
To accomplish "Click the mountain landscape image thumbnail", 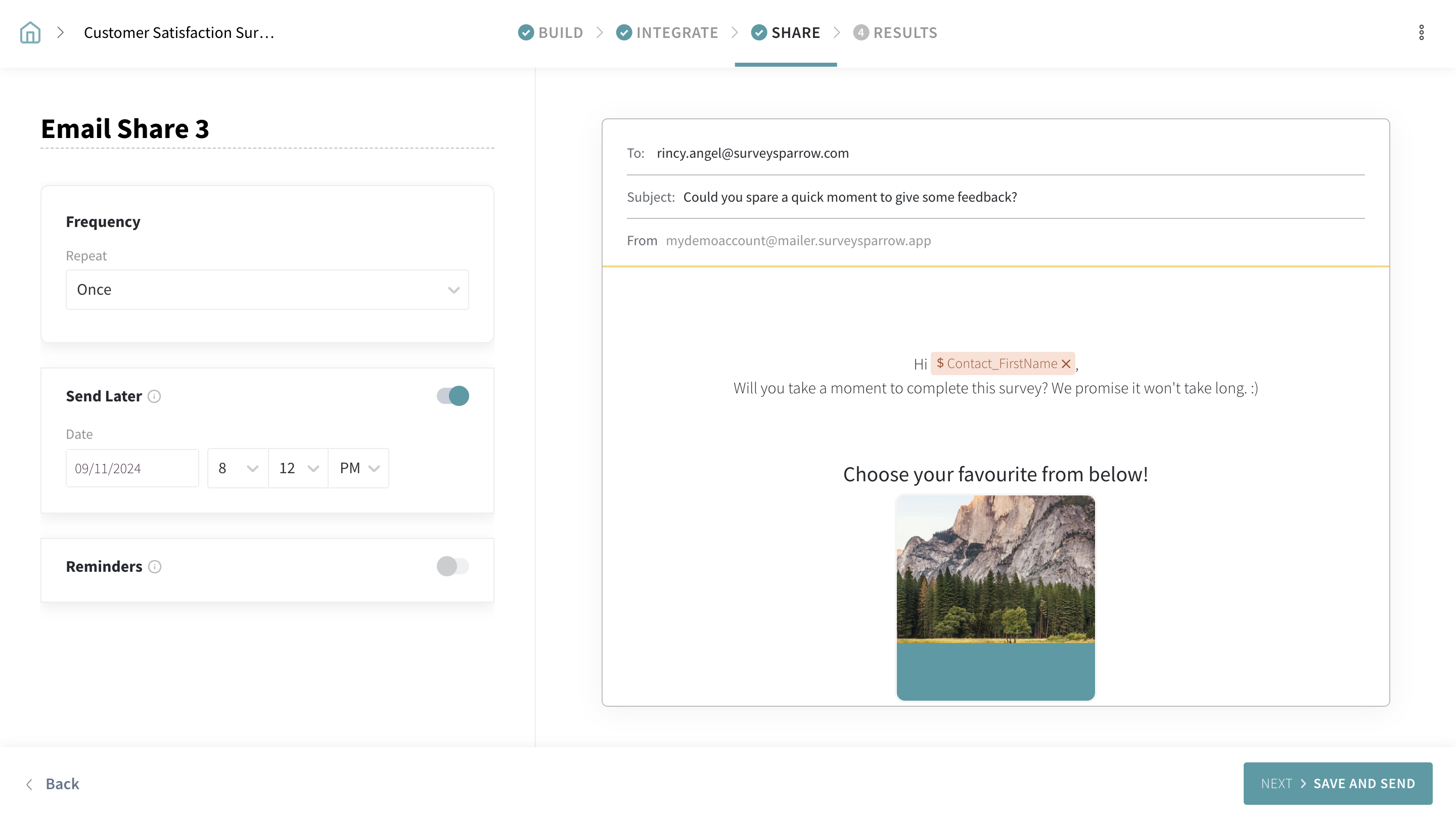I will (995, 569).
